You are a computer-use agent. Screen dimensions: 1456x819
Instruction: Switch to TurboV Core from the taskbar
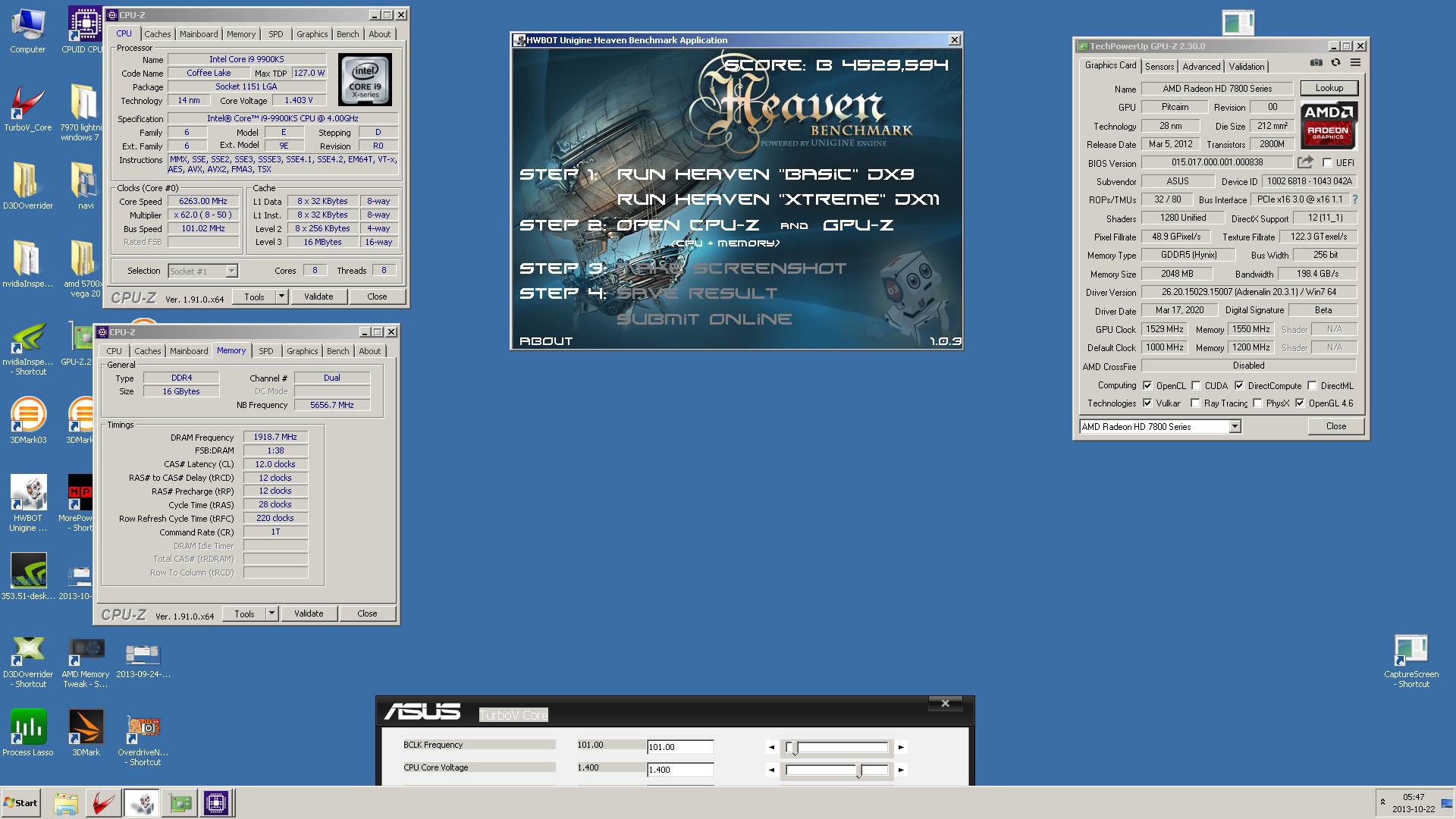pyautogui.click(x=102, y=803)
